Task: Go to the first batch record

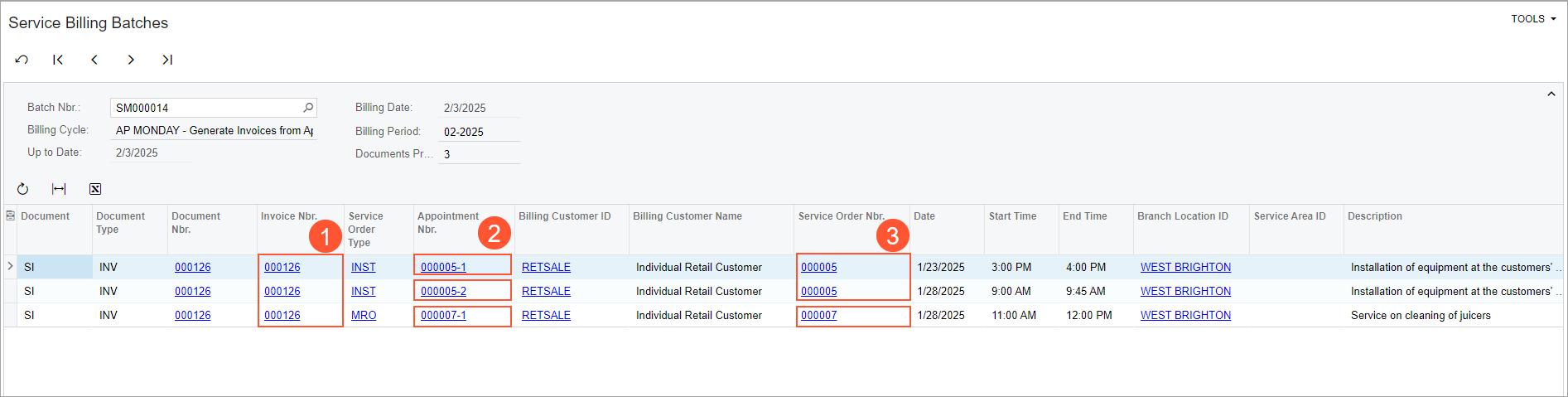Action: coord(58,60)
